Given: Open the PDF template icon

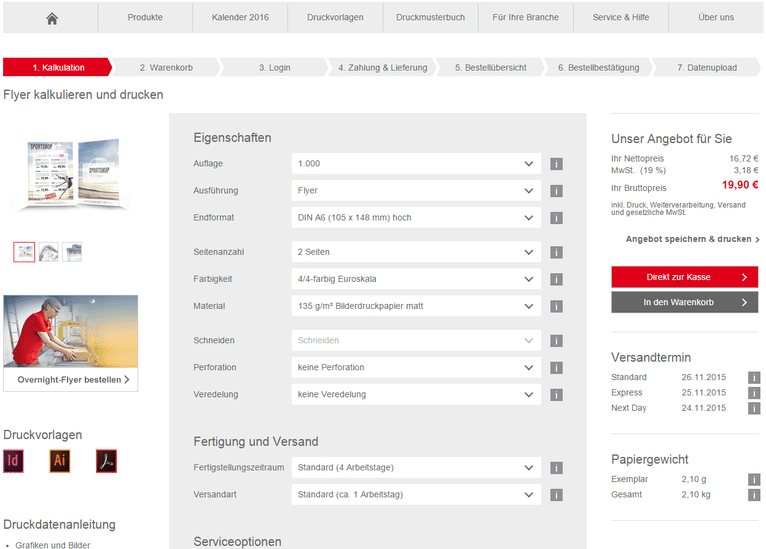Looking at the screenshot, I should pyautogui.click(x=107, y=461).
